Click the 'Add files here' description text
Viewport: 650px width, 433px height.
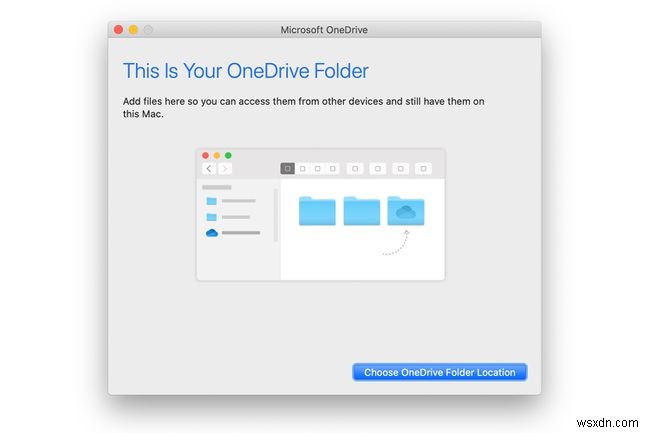(x=303, y=107)
